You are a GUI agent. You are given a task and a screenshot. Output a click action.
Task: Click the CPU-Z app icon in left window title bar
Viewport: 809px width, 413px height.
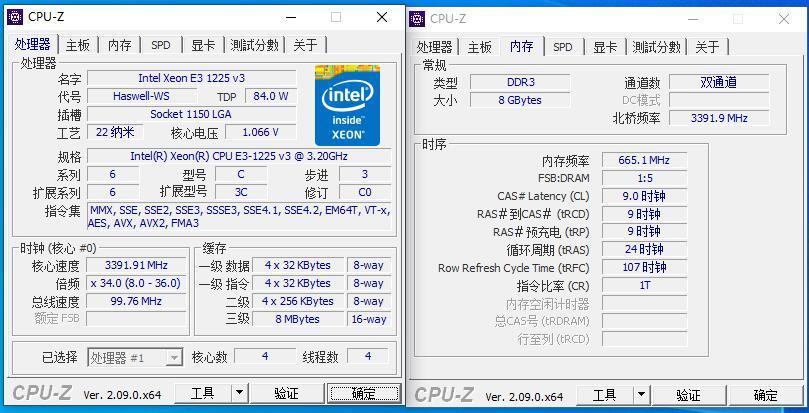click(15, 17)
